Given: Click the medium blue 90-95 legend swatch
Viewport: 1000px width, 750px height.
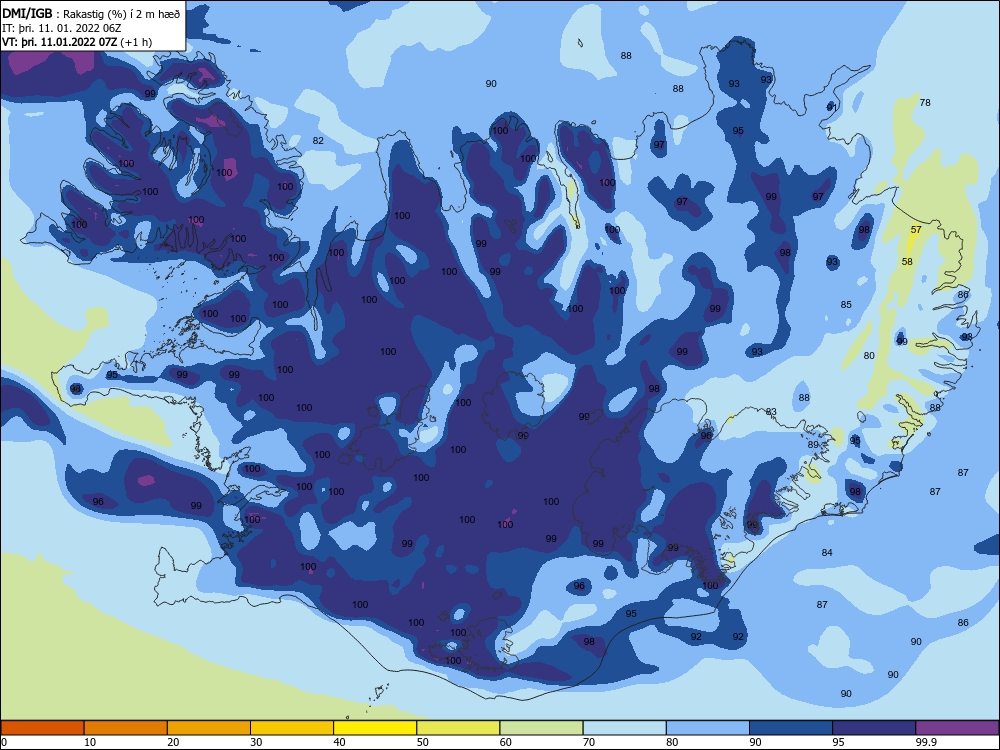Looking at the screenshot, I should [x=791, y=728].
